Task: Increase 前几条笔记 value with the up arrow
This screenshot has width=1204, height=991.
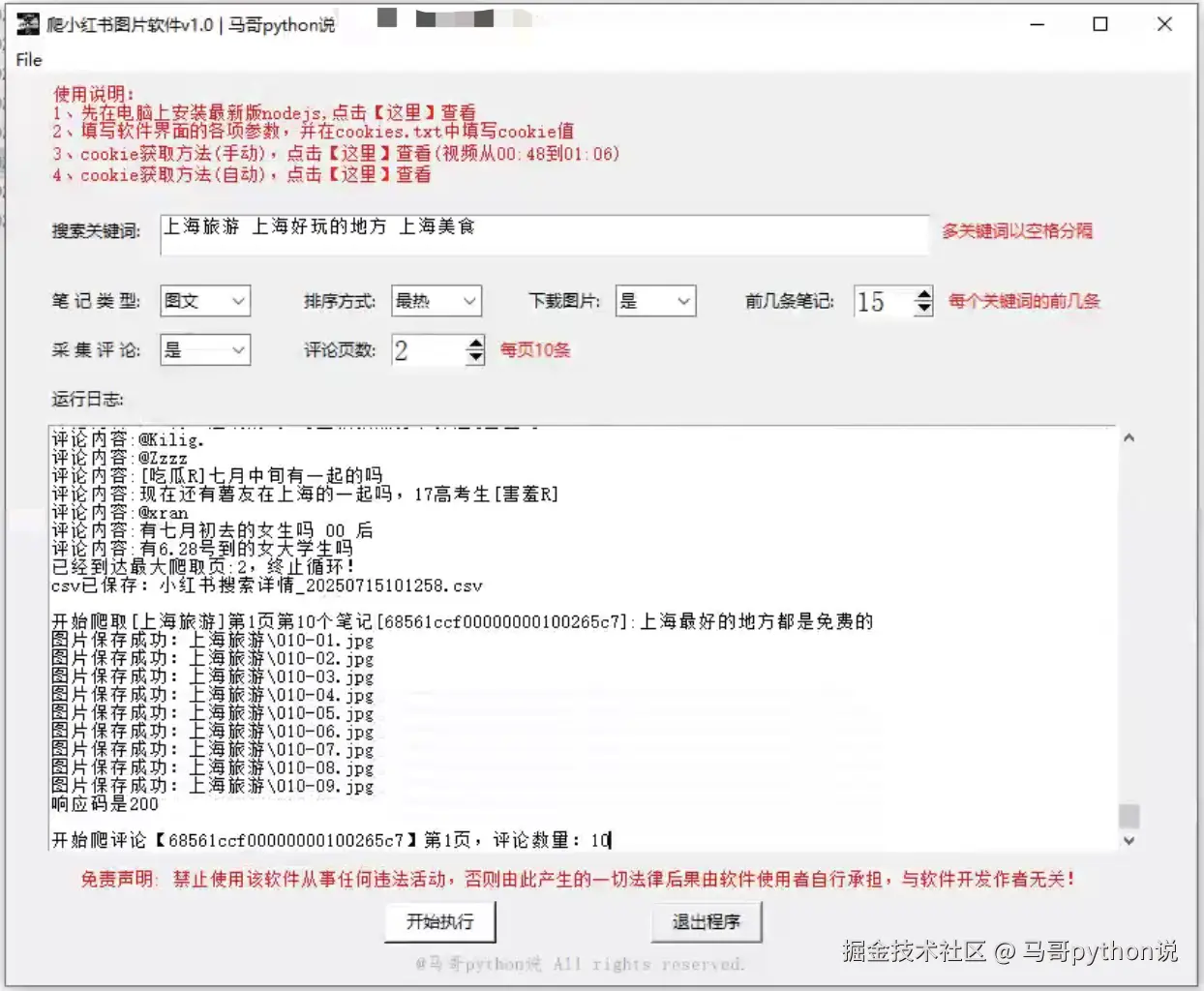Action: tap(924, 294)
